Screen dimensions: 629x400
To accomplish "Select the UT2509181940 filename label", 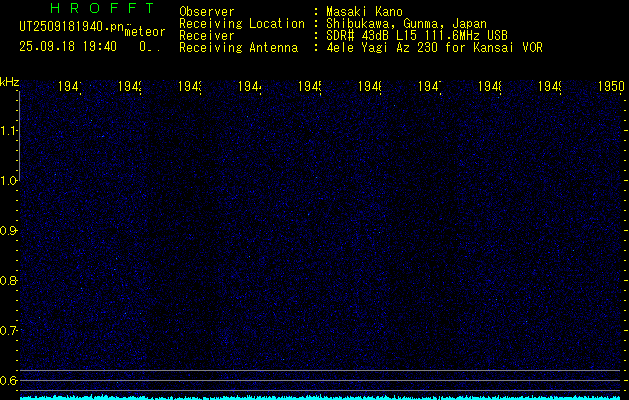I will tap(70, 27).
